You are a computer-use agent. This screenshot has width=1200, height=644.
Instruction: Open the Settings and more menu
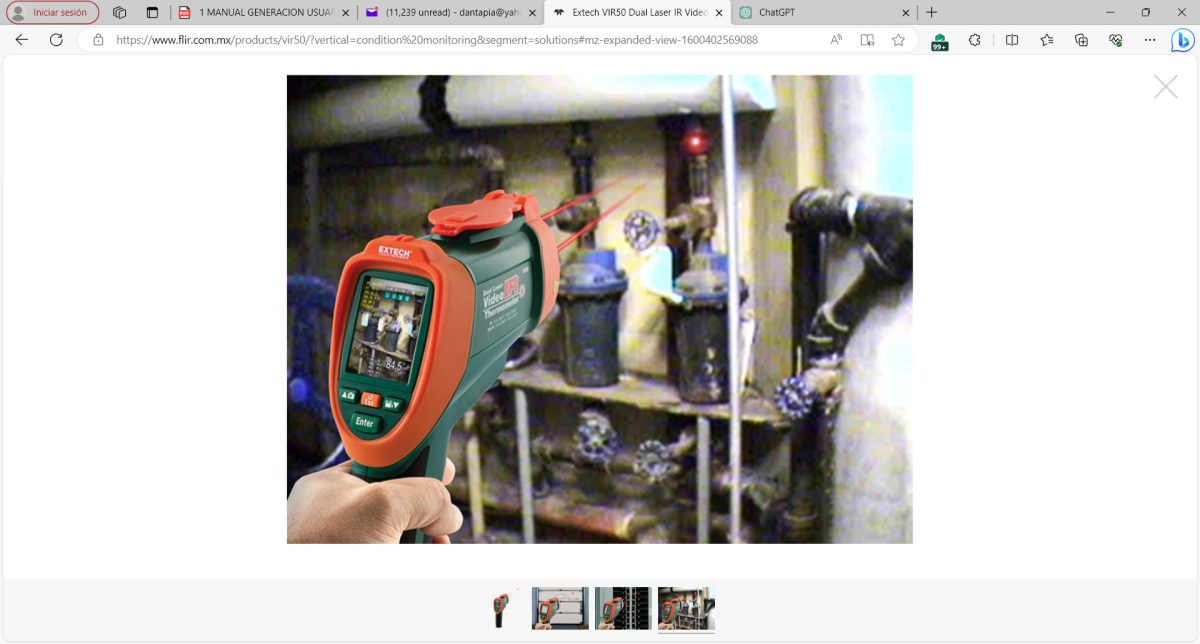(1150, 40)
